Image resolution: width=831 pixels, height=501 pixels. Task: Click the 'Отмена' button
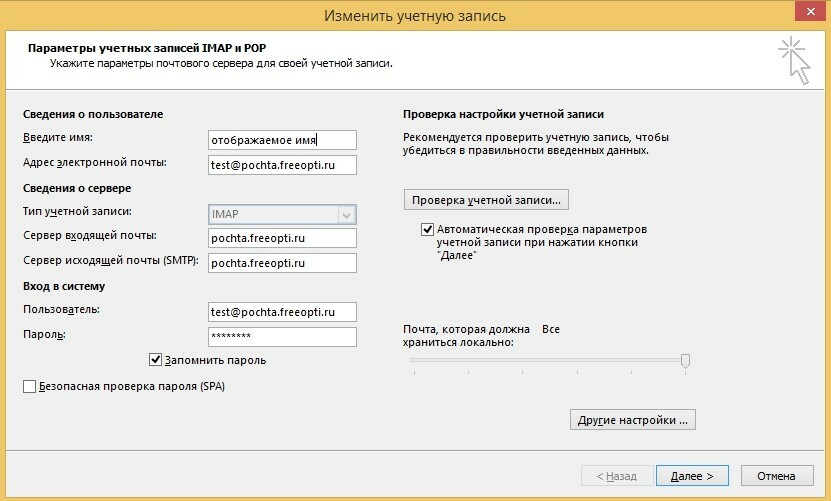click(x=776, y=476)
